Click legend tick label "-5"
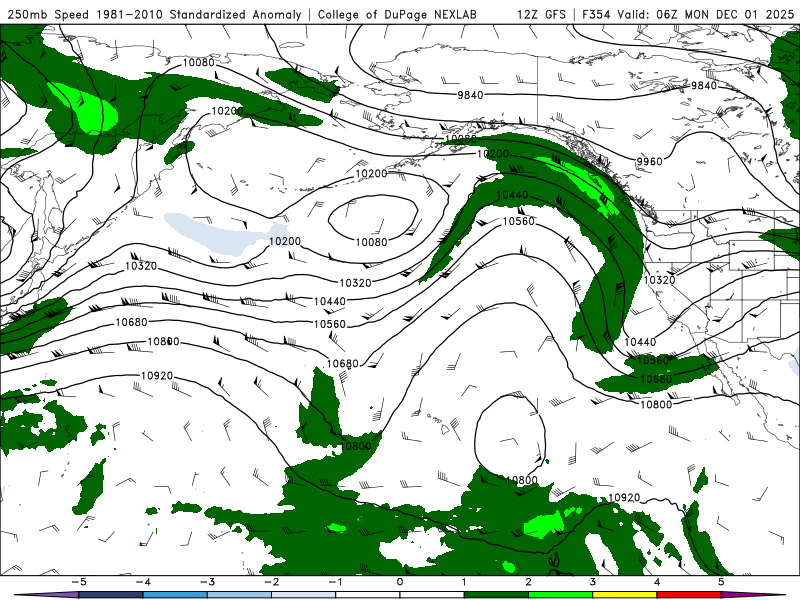This screenshot has width=800, height=600. (x=78, y=582)
